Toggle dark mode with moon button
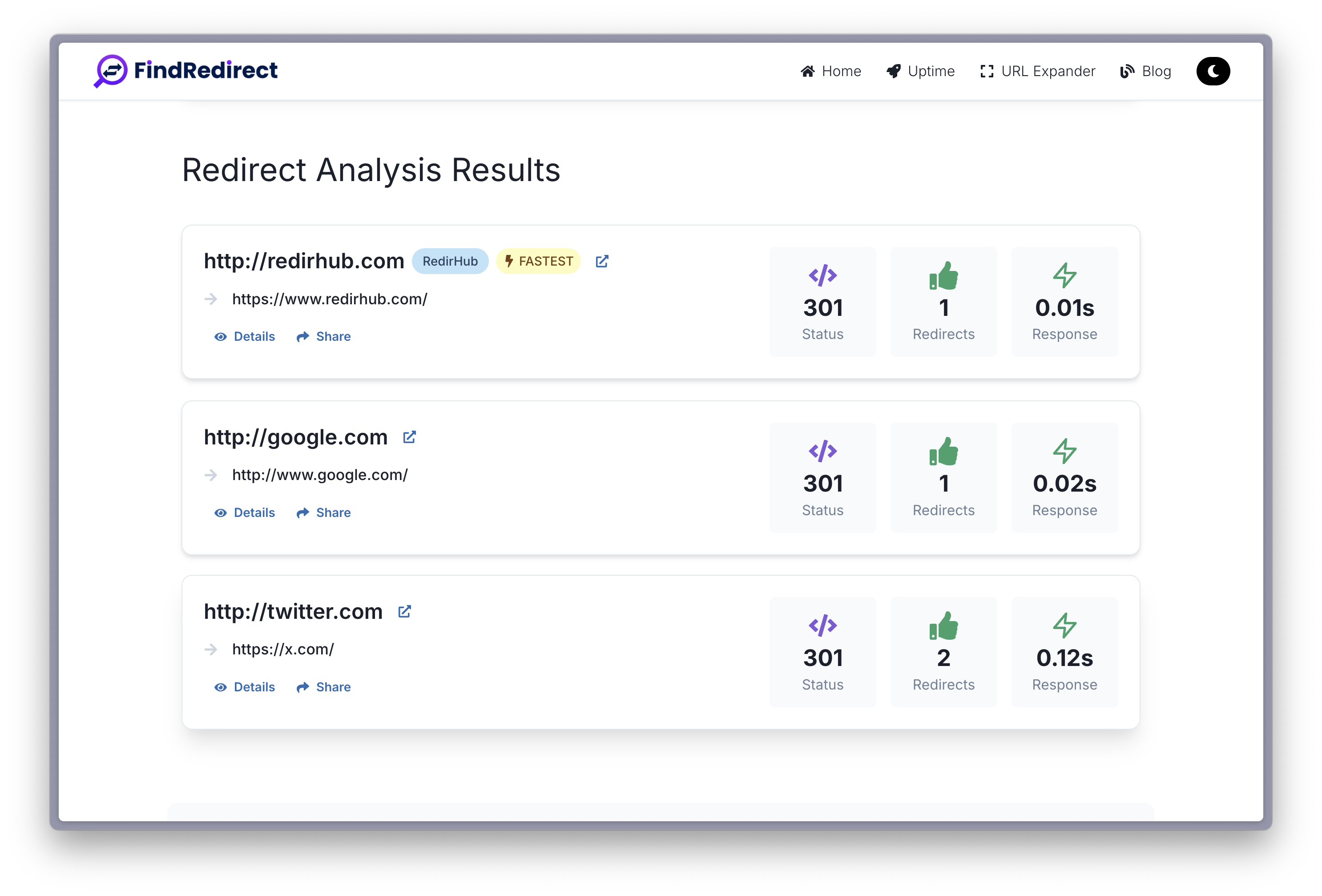1322x896 pixels. (1213, 71)
